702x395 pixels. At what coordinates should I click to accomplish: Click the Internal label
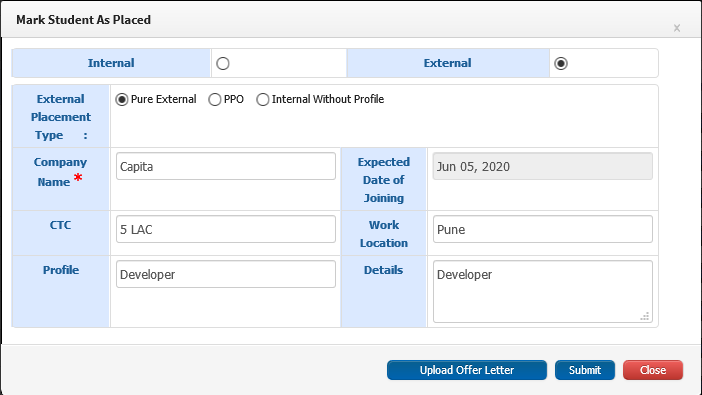coord(111,63)
